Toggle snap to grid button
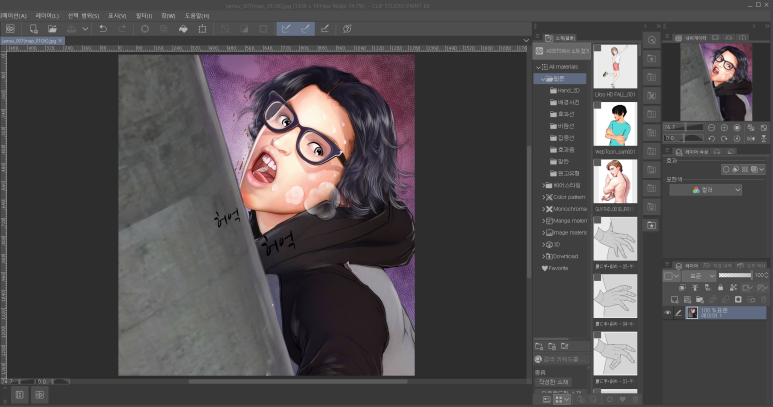The width and height of the screenshot is (773, 407). pos(324,29)
